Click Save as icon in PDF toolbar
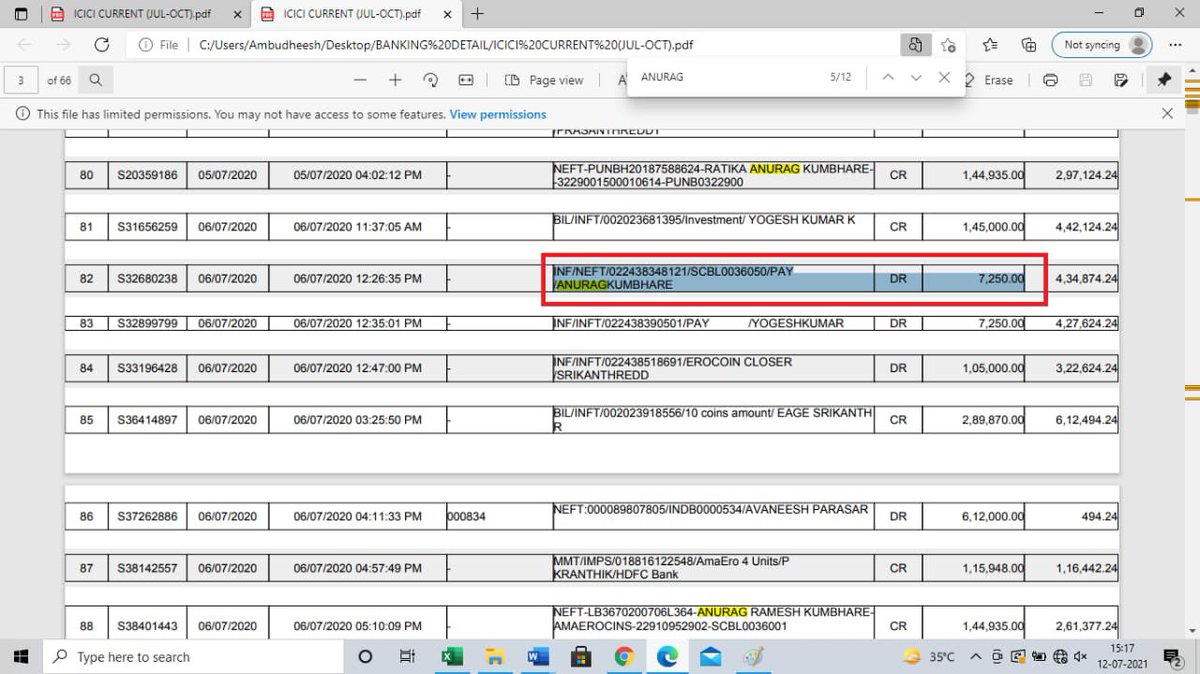Viewport: 1200px width, 674px height. tap(1121, 80)
